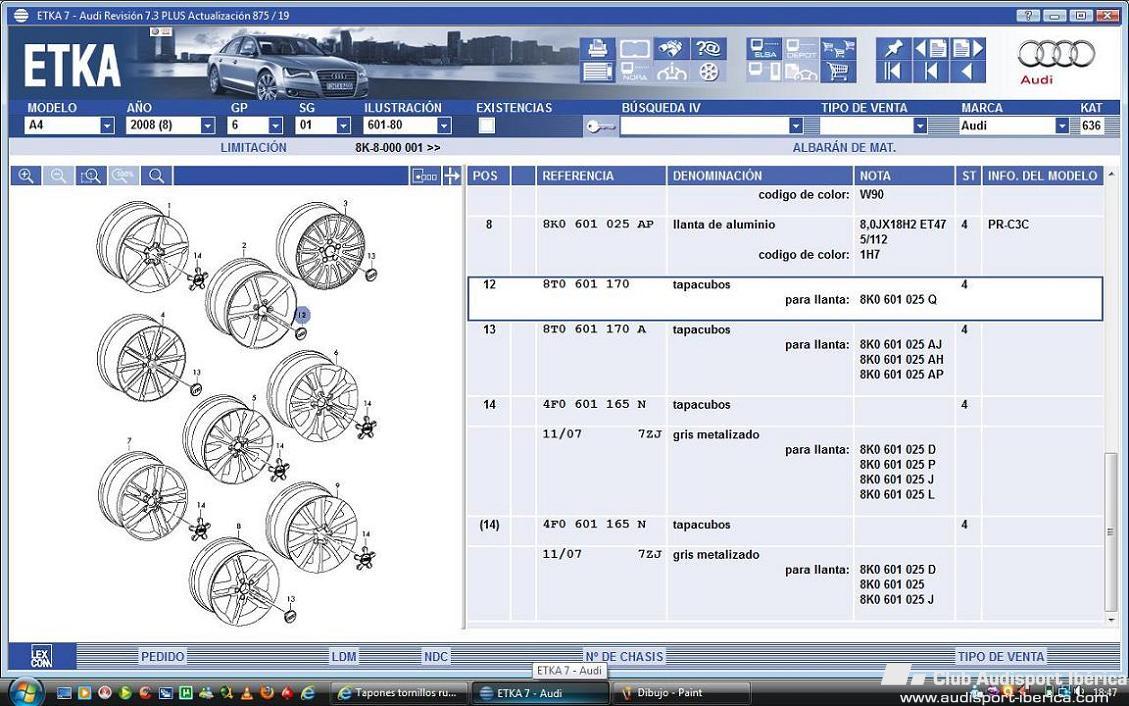Click the Nº DE CHASIS button
Screen dimensions: 1129x706
pos(624,656)
